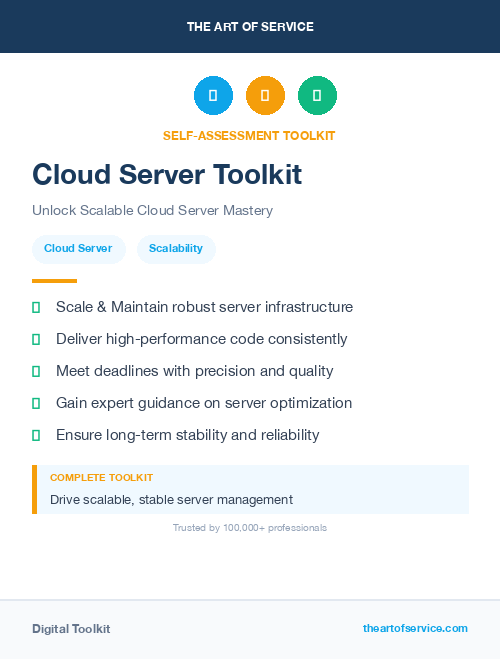Click 'Ensure long-term stability and reliability' text
Image resolution: width=500 pixels, height=659 pixels.
pyautogui.click(x=187, y=435)
